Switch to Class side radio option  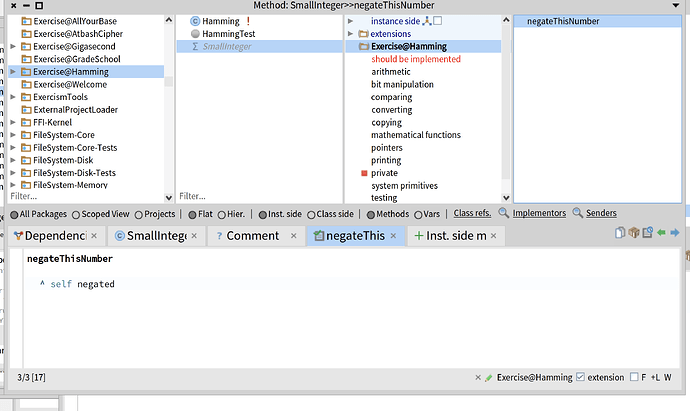[311, 215]
